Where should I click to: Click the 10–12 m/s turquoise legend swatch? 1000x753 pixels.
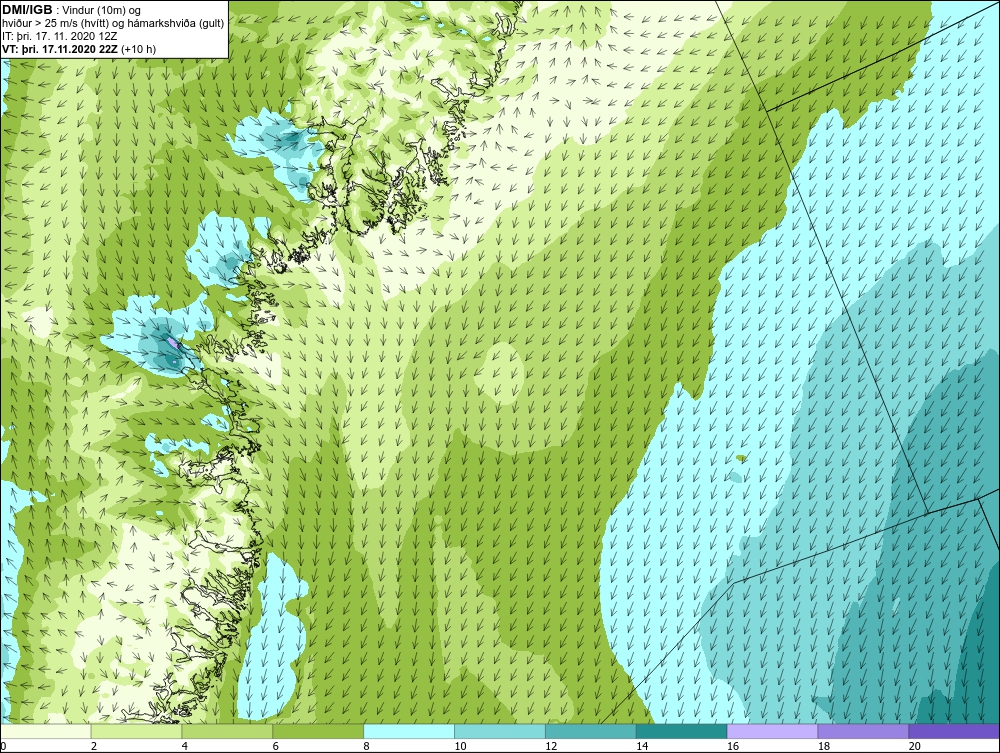500,731
